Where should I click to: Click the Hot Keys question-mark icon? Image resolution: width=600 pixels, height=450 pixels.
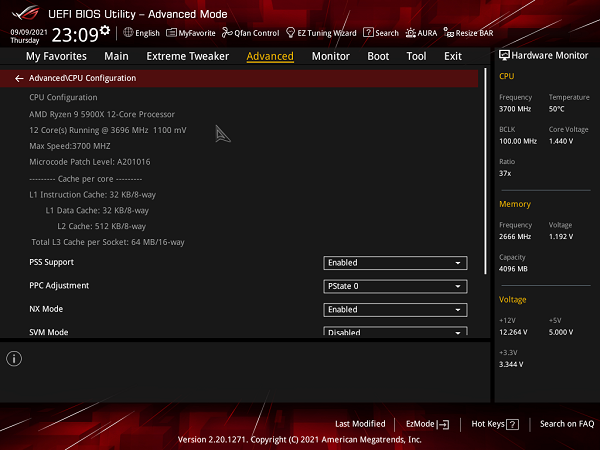click(x=512, y=424)
